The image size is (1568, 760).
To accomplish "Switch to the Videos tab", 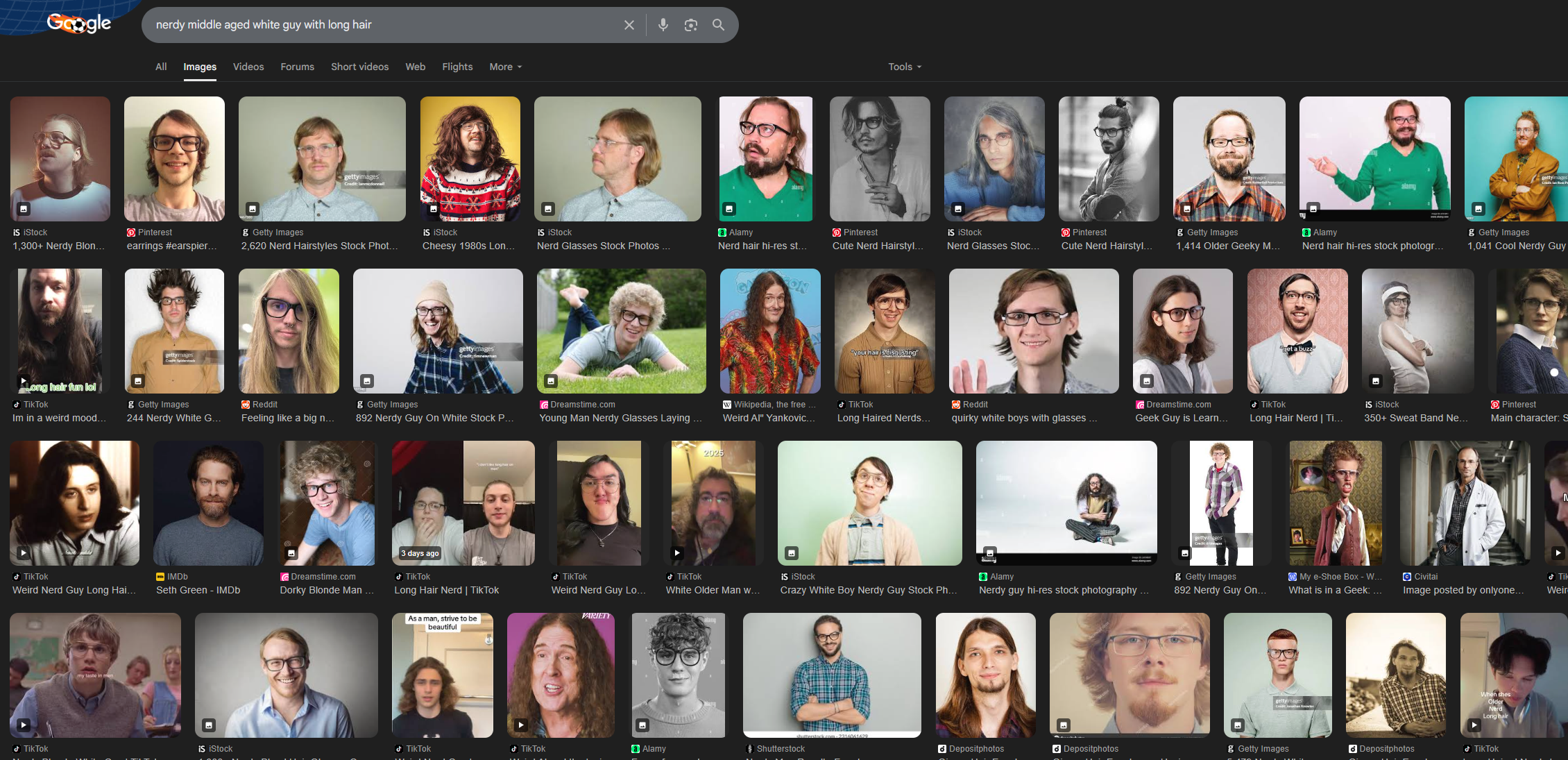I will 248,67.
